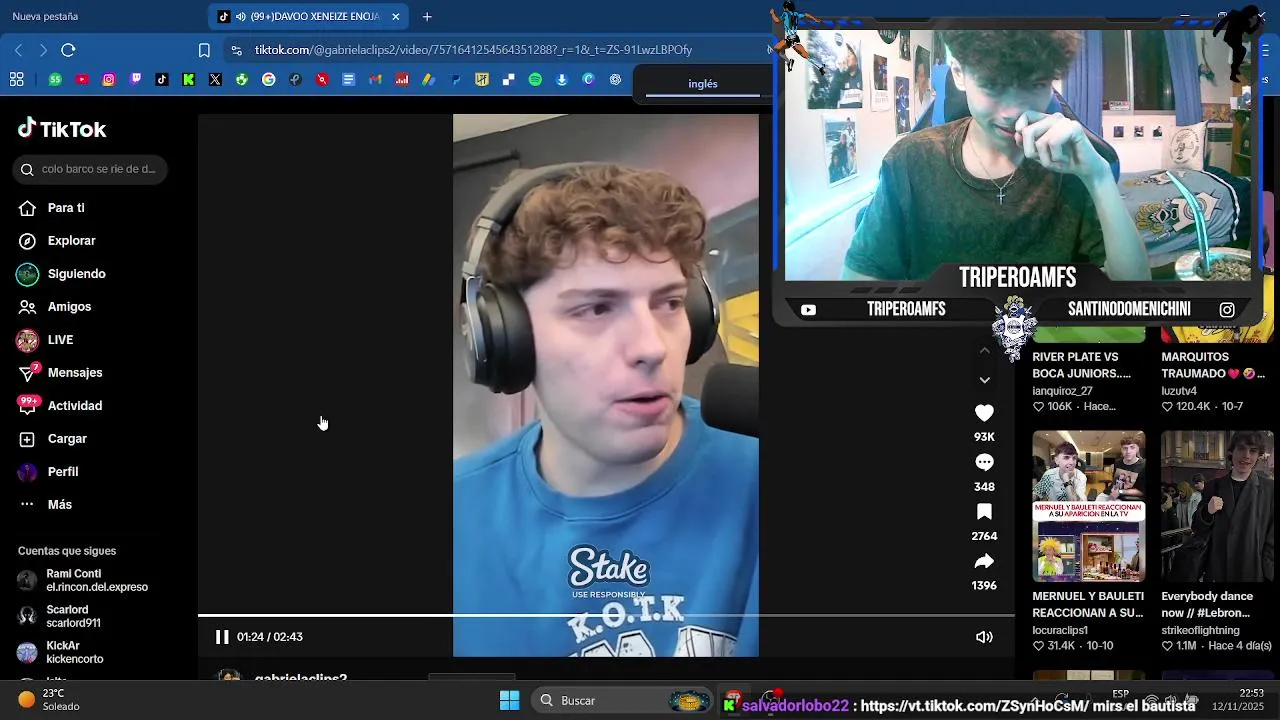The image size is (1280, 720).
Task: Seek on the video progress bar
Action: [x=606, y=615]
